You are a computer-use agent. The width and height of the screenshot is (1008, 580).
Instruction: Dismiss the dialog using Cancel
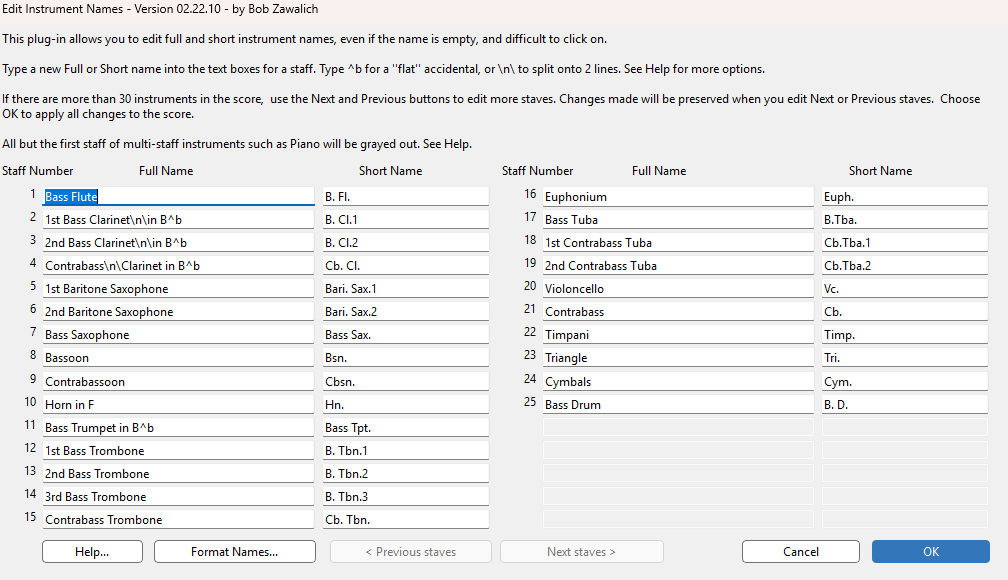point(800,552)
